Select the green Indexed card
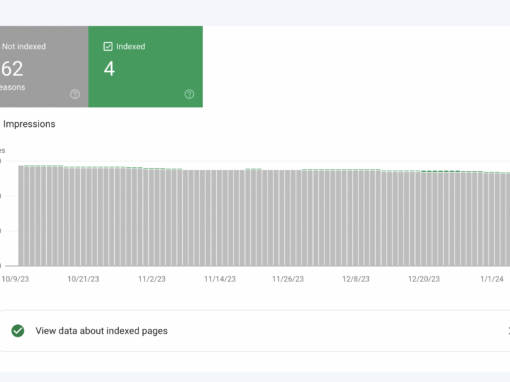510x382 pixels. [x=146, y=67]
